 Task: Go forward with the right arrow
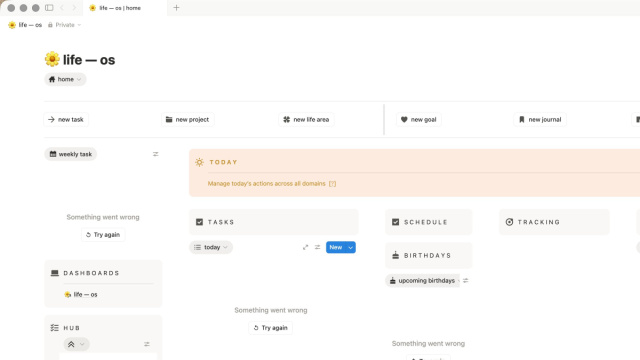click(x=74, y=8)
